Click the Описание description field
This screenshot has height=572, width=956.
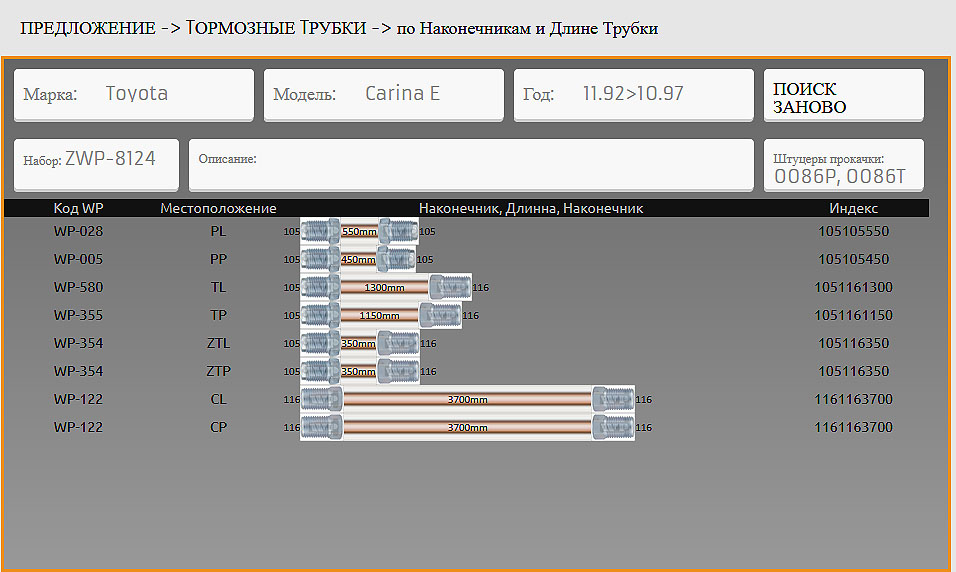(x=471, y=164)
